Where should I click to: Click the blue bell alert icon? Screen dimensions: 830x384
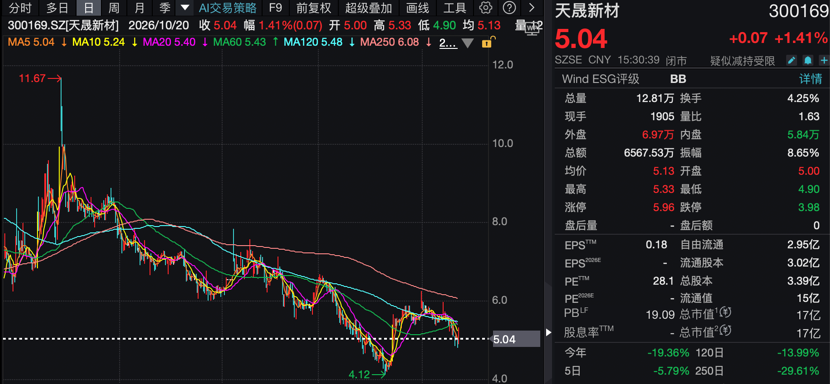808,60
